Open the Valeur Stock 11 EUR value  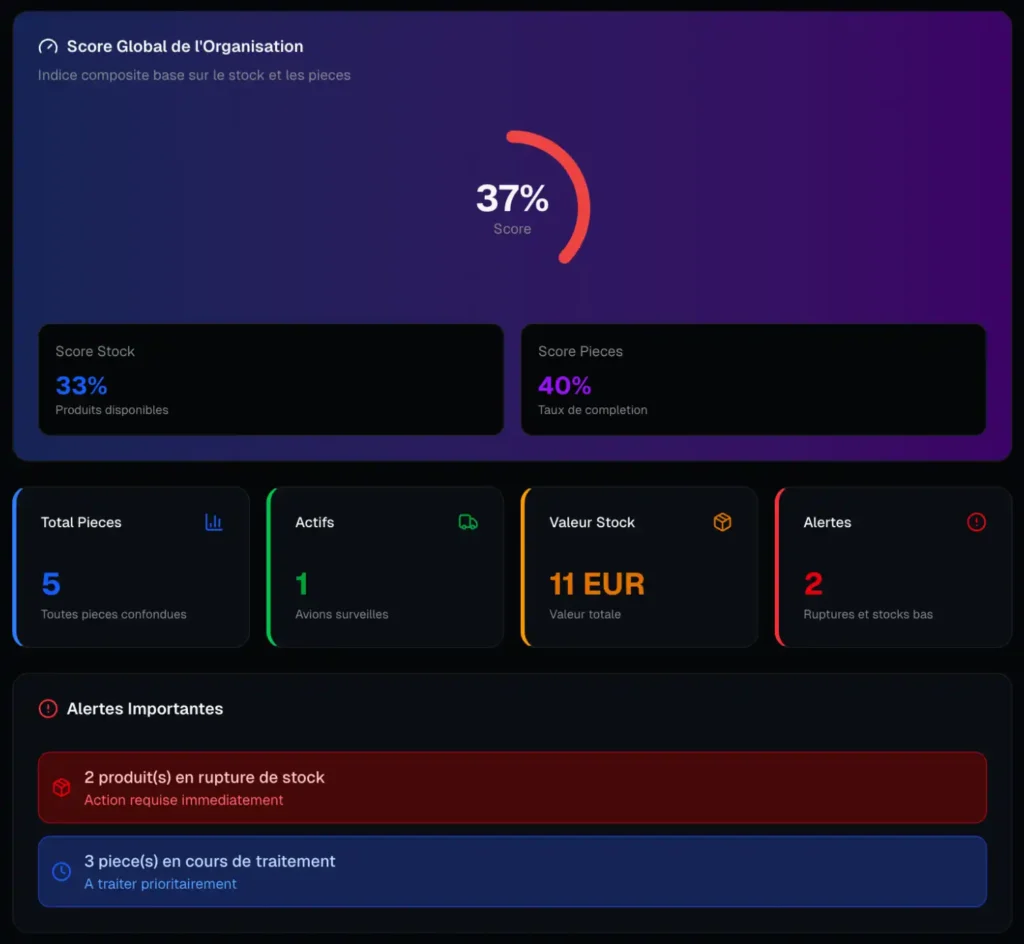(597, 584)
